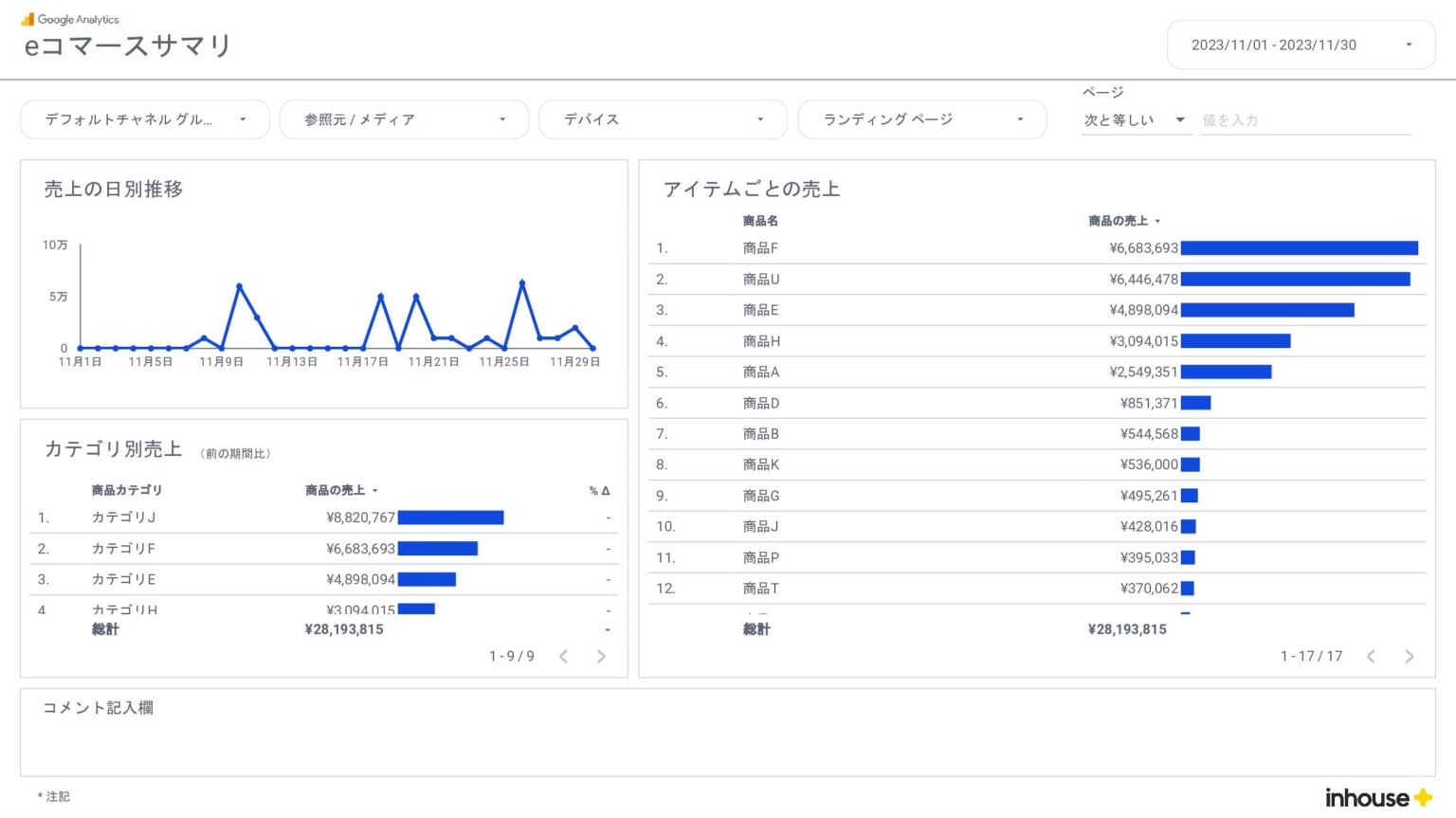Go to previous page of item sales table
This screenshot has height=818, width=1456.
[1371, 656]
